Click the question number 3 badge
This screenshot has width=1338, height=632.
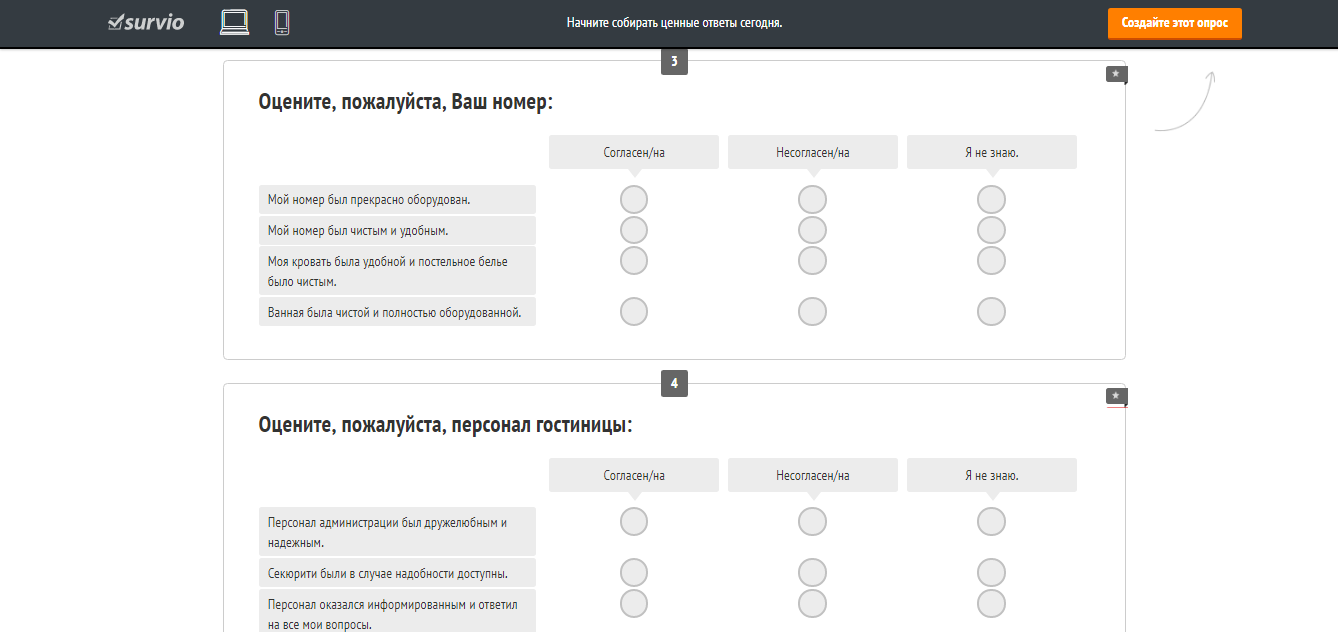click(x=674, y=62)
